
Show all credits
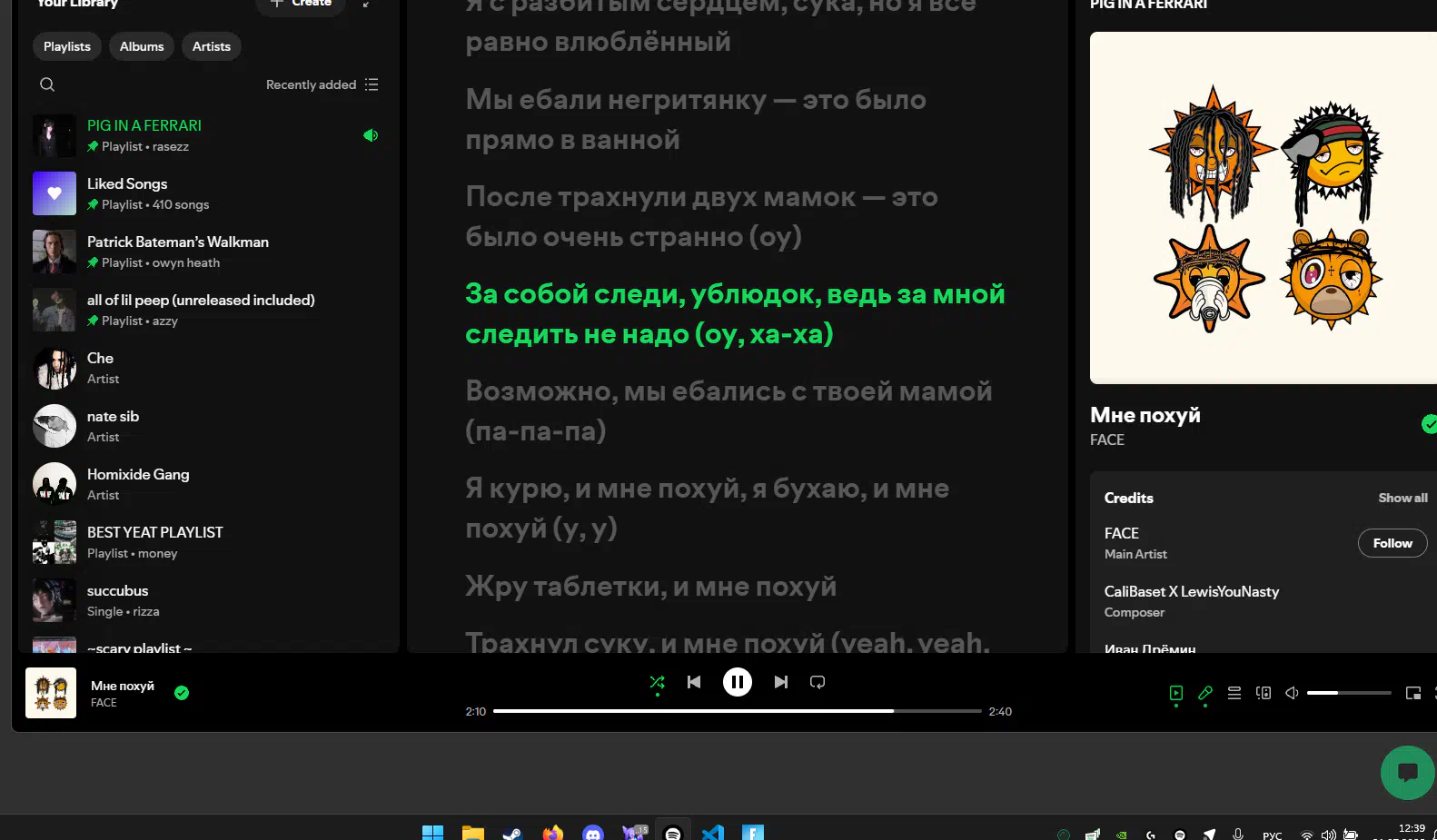(x=1402, y=498)
